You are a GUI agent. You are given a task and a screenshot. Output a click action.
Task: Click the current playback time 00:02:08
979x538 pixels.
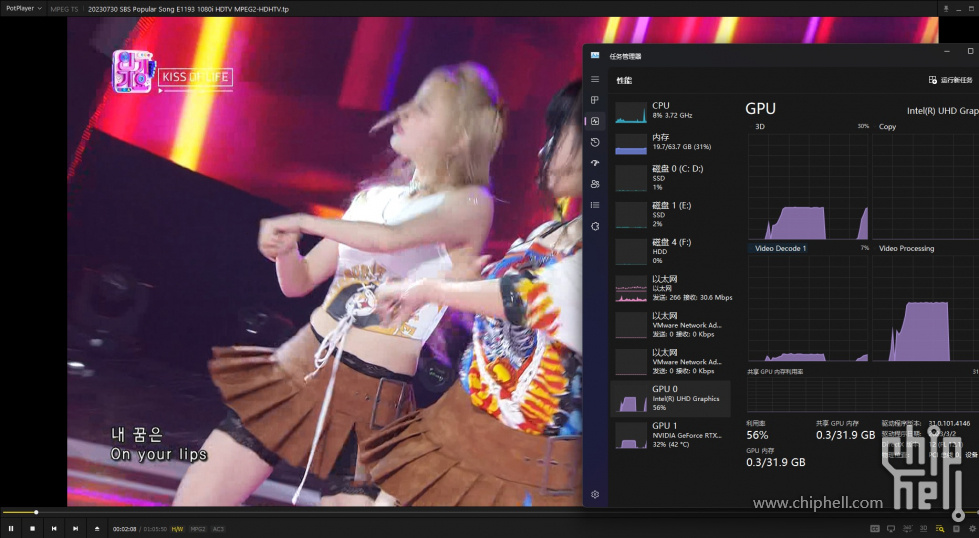[124, 529]
